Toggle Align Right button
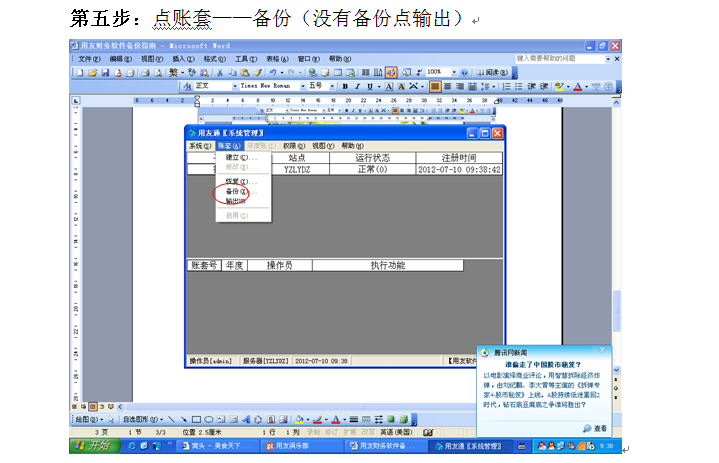The height and width of the screenshot is (463, 719). point(460,86)
